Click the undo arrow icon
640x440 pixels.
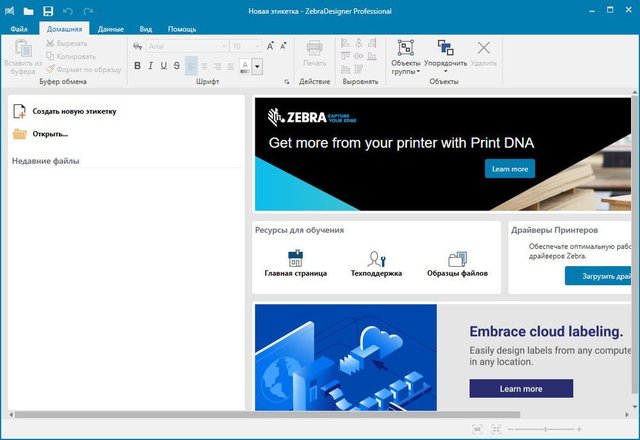(x=68, y=11)
